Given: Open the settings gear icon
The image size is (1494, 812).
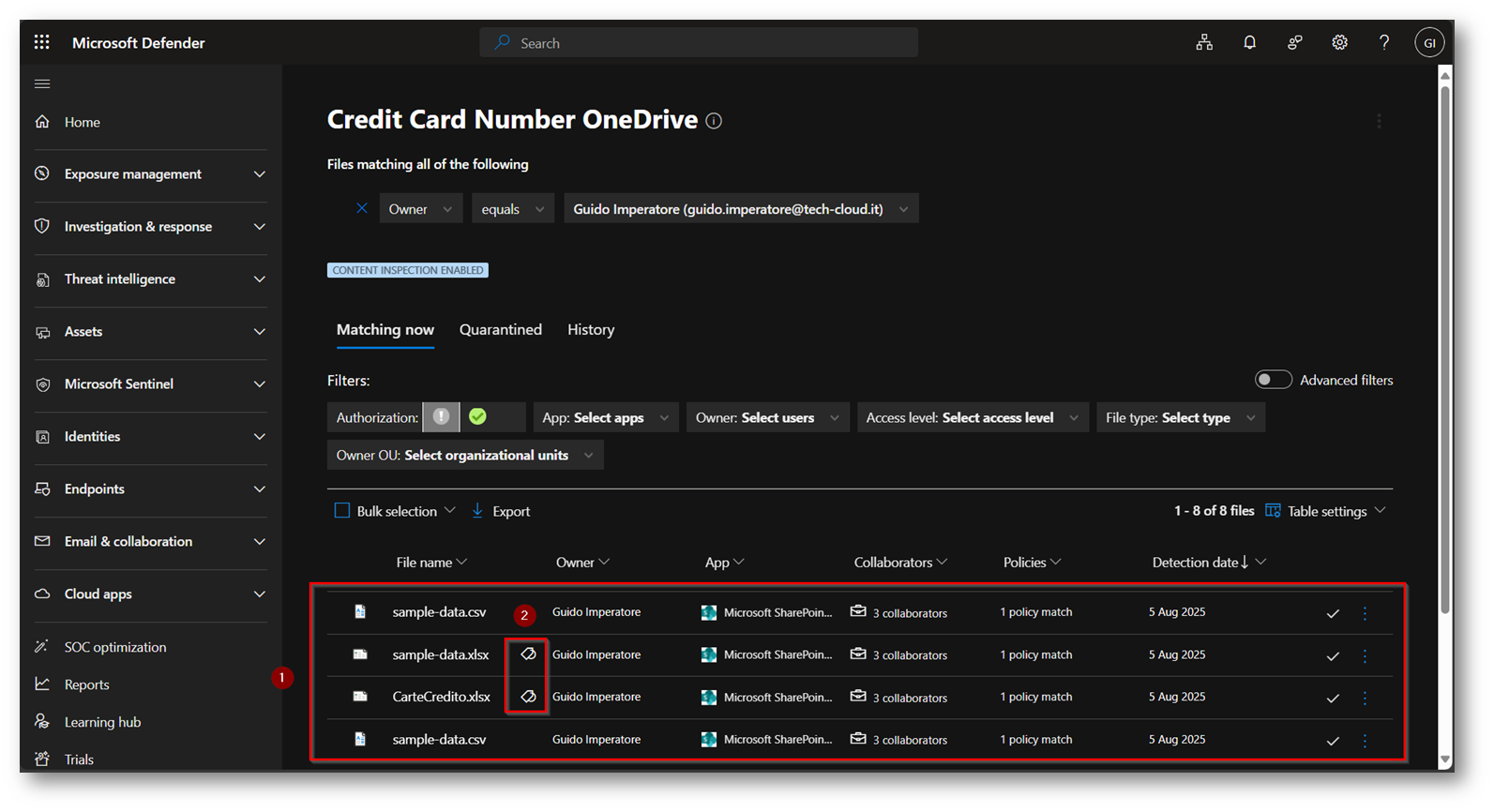Looking at the screenshot, I should [1339, 42].
